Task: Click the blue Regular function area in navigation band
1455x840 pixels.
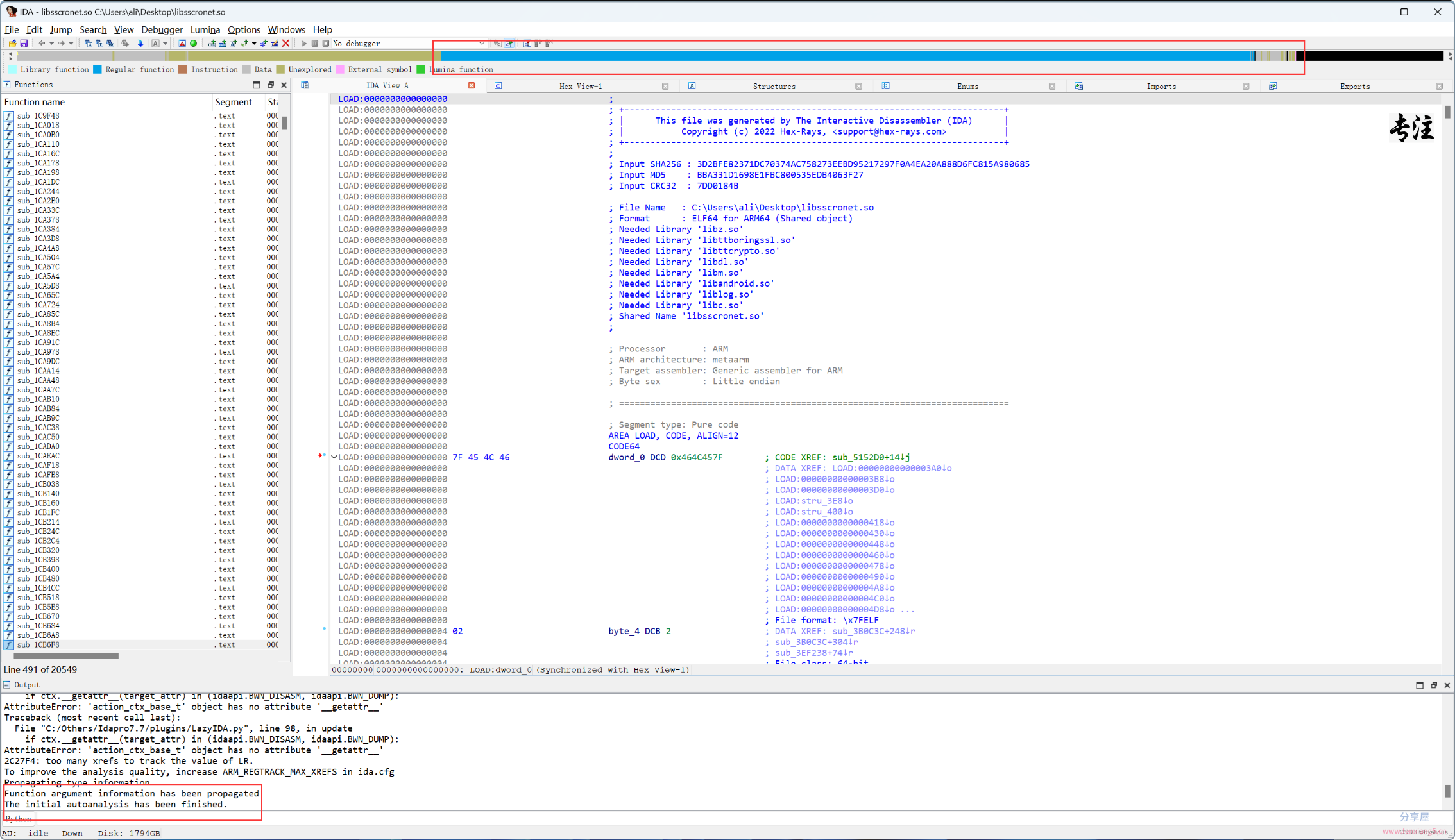Action: [847, 56]
